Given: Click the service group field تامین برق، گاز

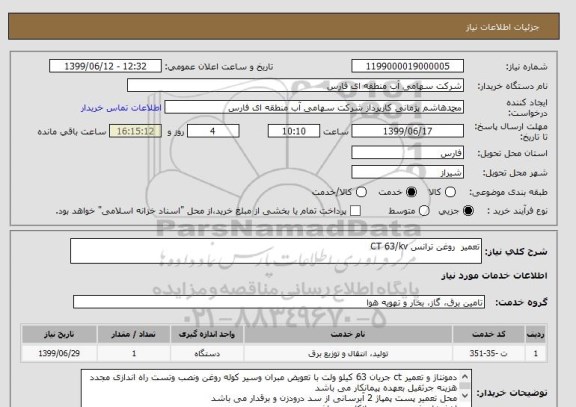Looking at the screenshot, I should click(x=279, y=302).
